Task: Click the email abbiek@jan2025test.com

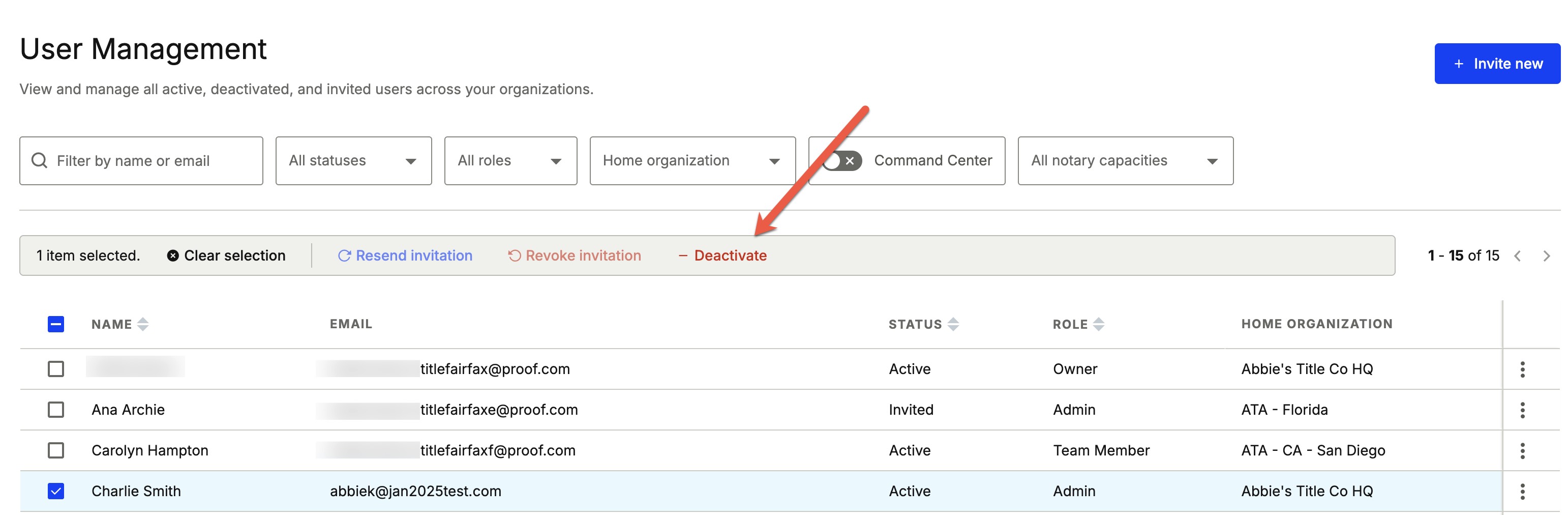Action: pyautogui.click(x=416, y=491)
